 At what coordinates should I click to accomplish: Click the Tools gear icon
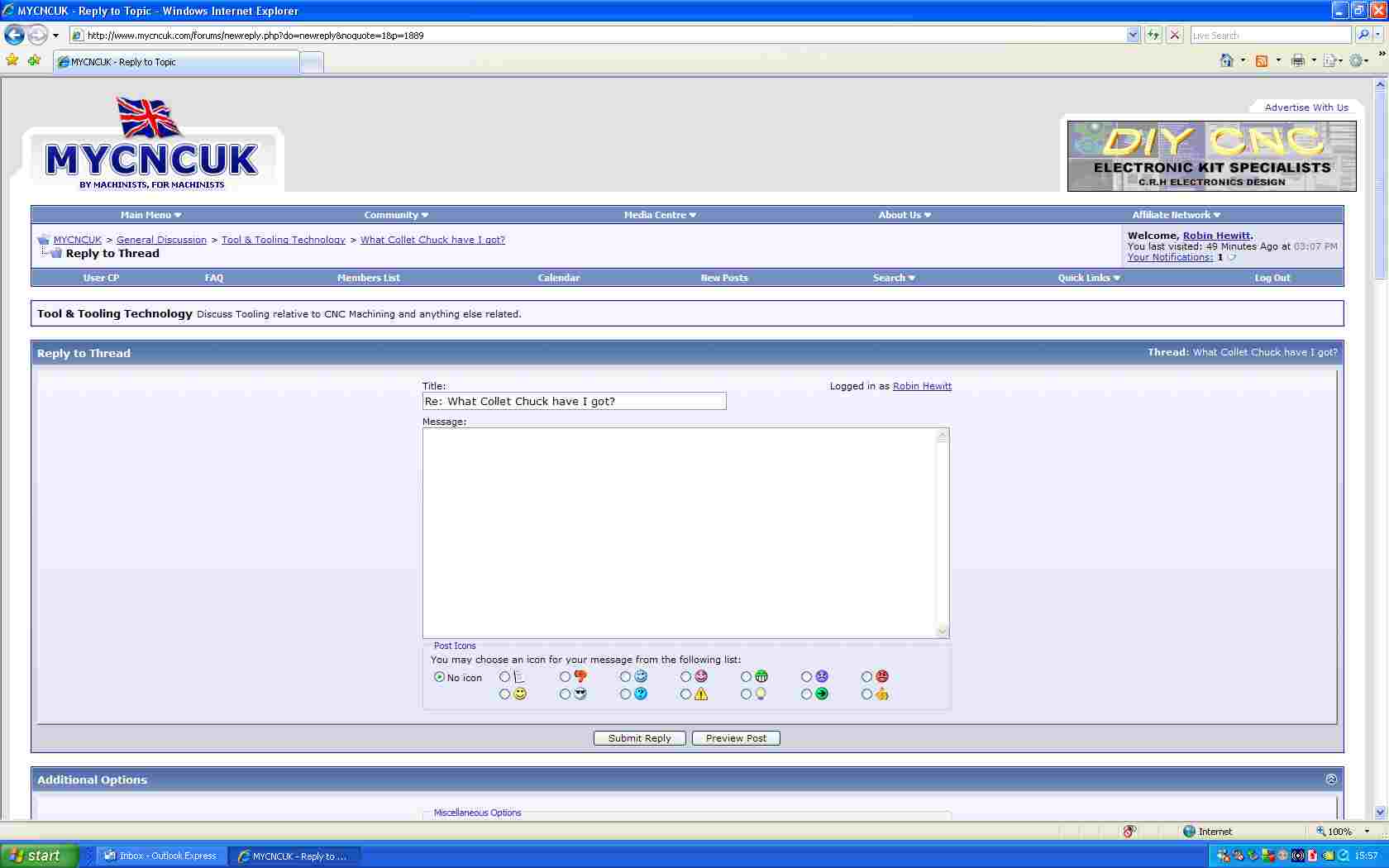1356,60
